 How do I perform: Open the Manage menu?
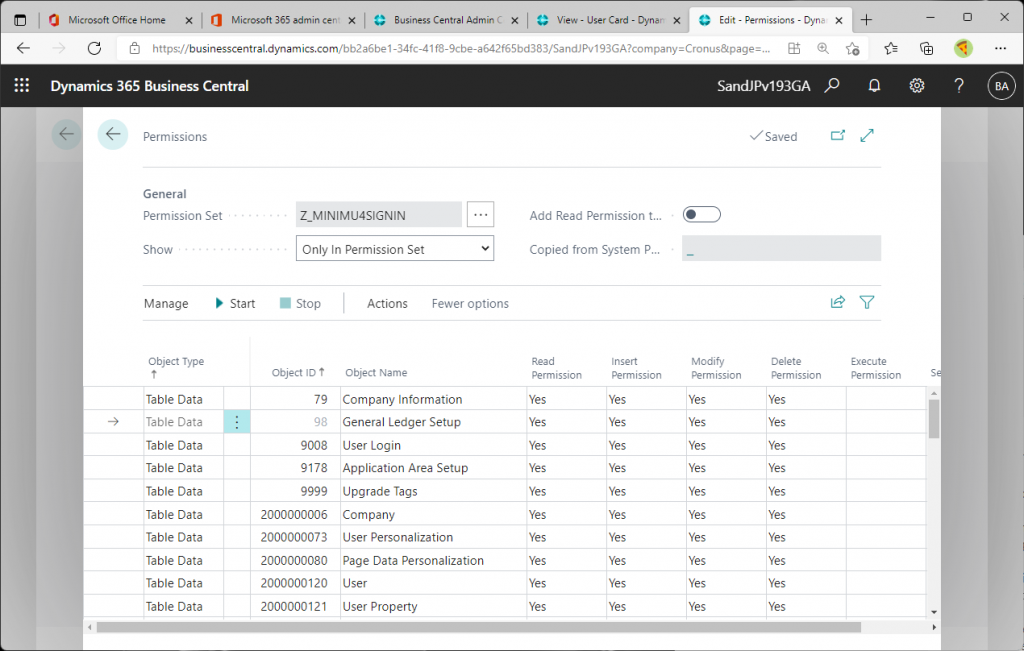[166, 304]
